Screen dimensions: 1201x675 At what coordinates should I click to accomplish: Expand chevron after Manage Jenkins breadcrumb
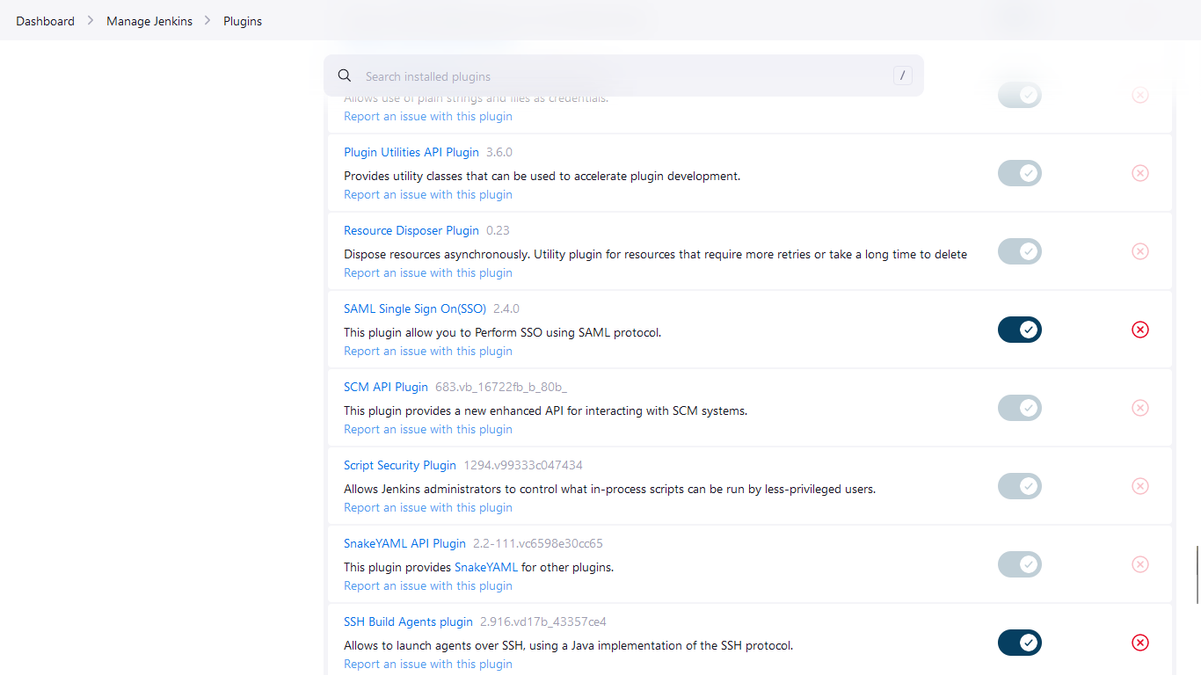(x=208, y=20)
